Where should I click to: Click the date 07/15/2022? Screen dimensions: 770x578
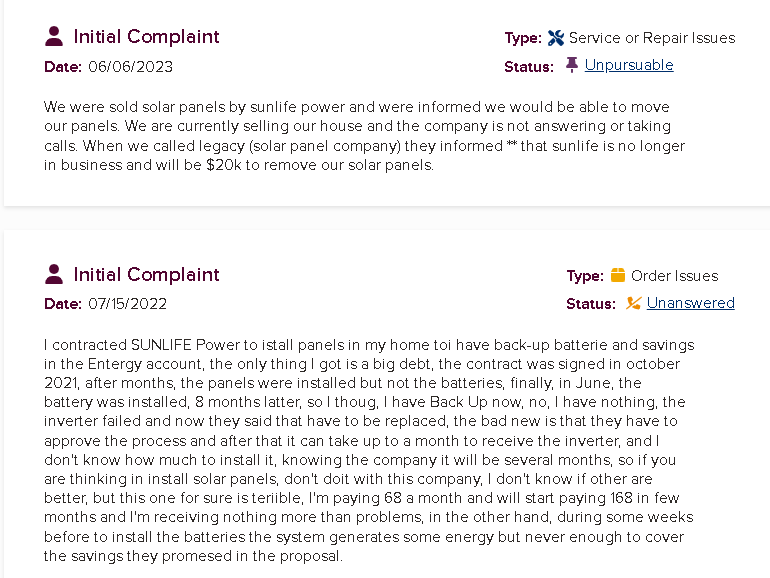(x=128, y=304)
